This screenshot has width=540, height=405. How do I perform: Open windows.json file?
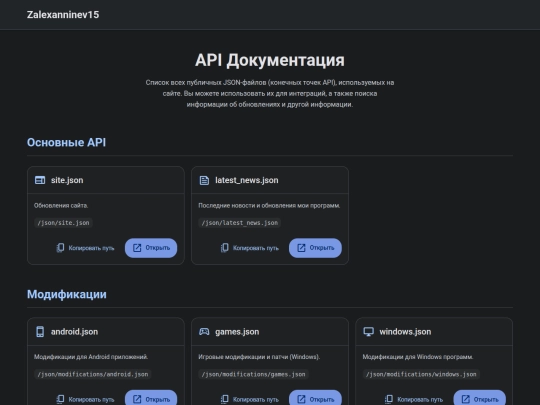tap(479, 398)
